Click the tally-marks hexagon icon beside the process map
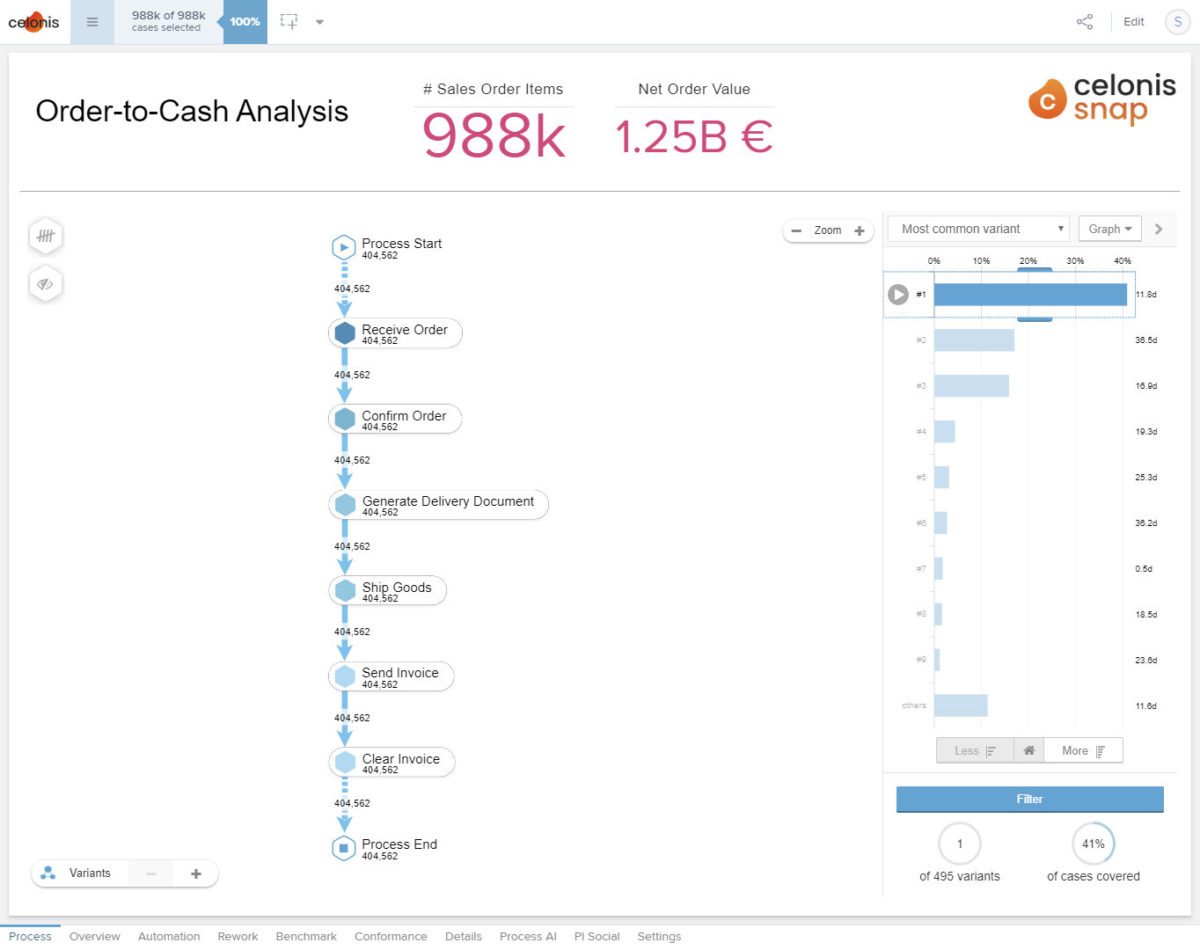Image resolution: width=1200 pixels, height=950 pixels. pyautogui.click(x=45, y=236)
